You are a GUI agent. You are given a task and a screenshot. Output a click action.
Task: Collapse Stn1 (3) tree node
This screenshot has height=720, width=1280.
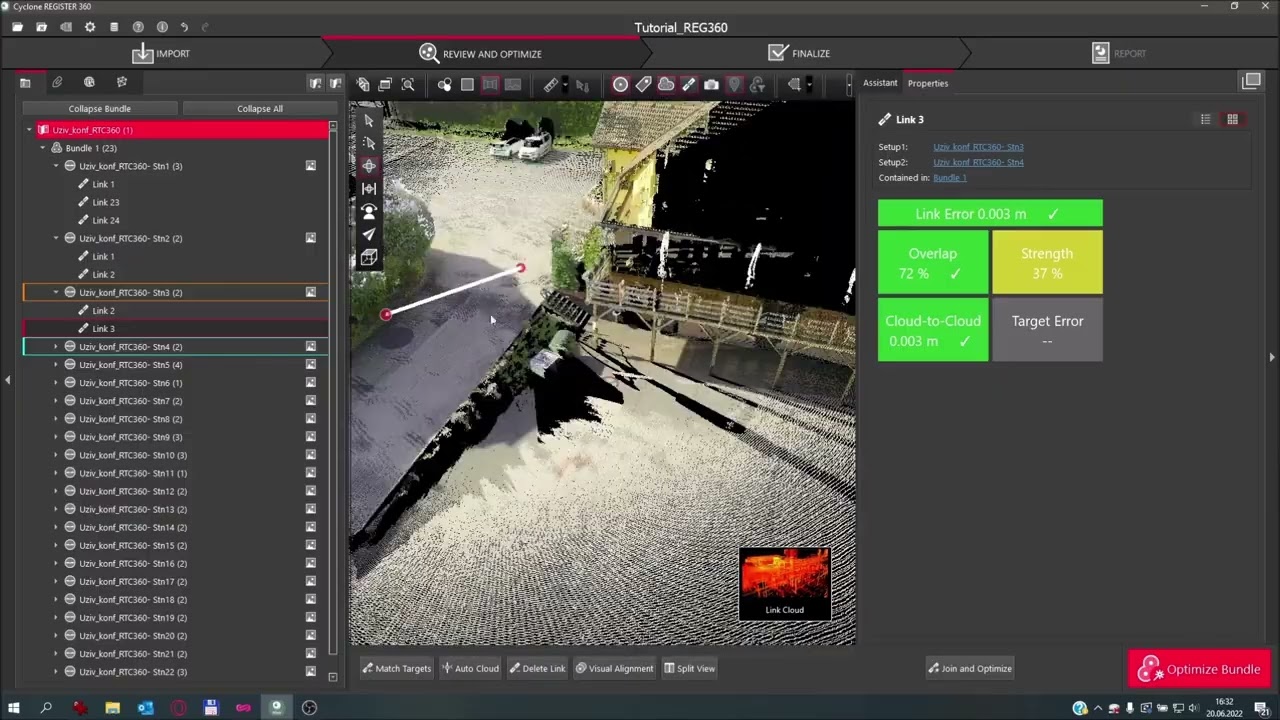[56, 166]
